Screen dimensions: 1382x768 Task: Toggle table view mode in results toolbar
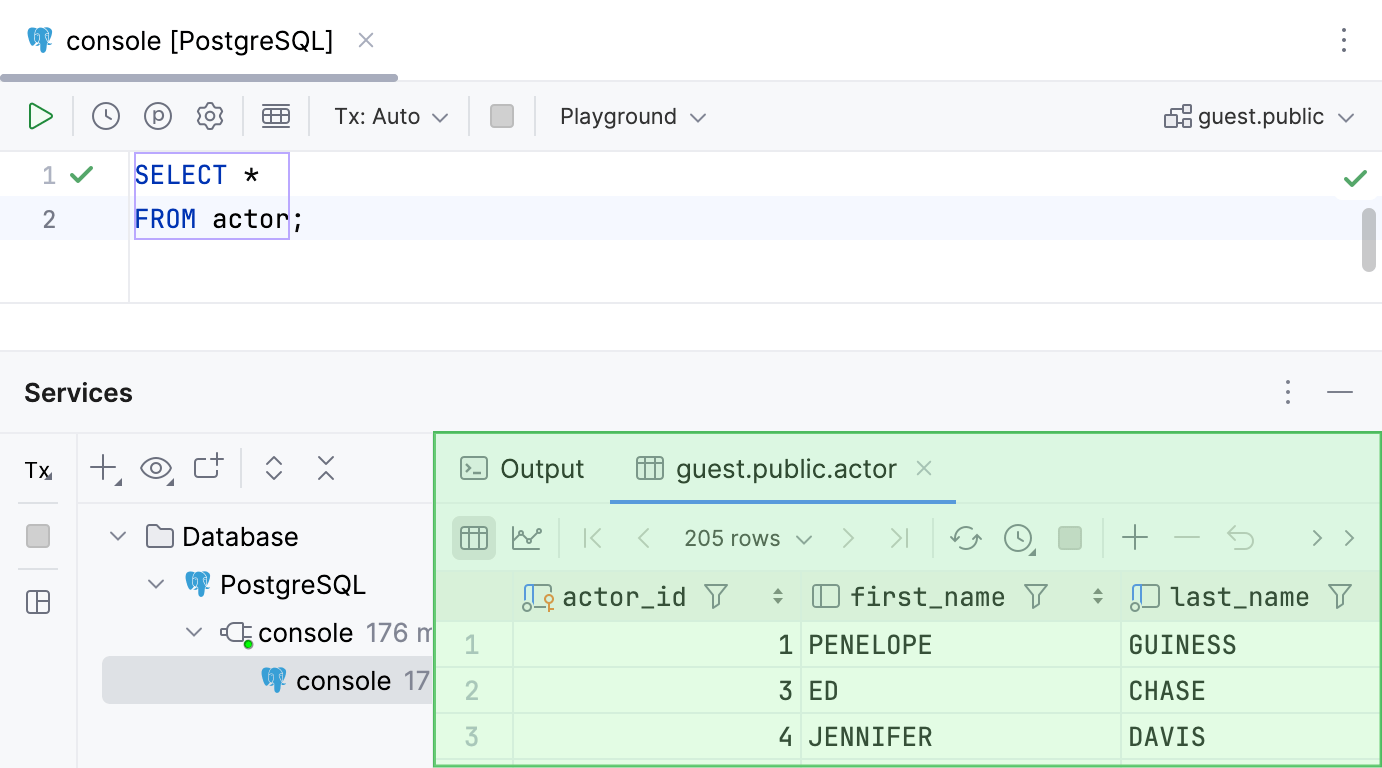474,539
